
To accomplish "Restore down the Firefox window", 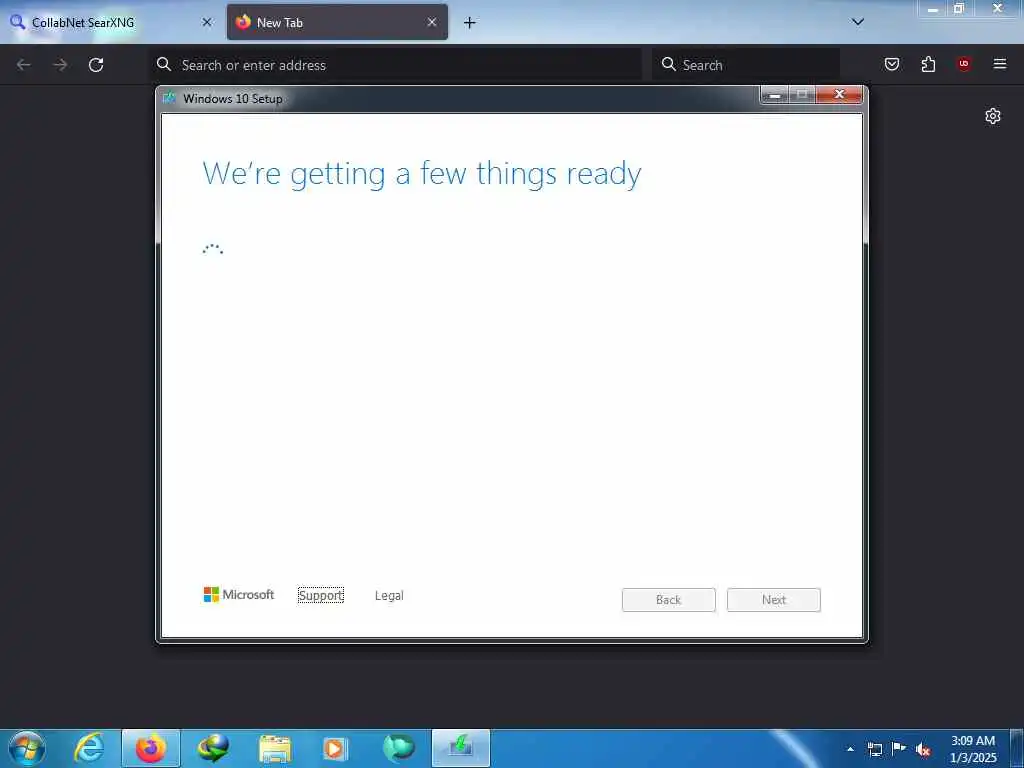I will [959, 9].
